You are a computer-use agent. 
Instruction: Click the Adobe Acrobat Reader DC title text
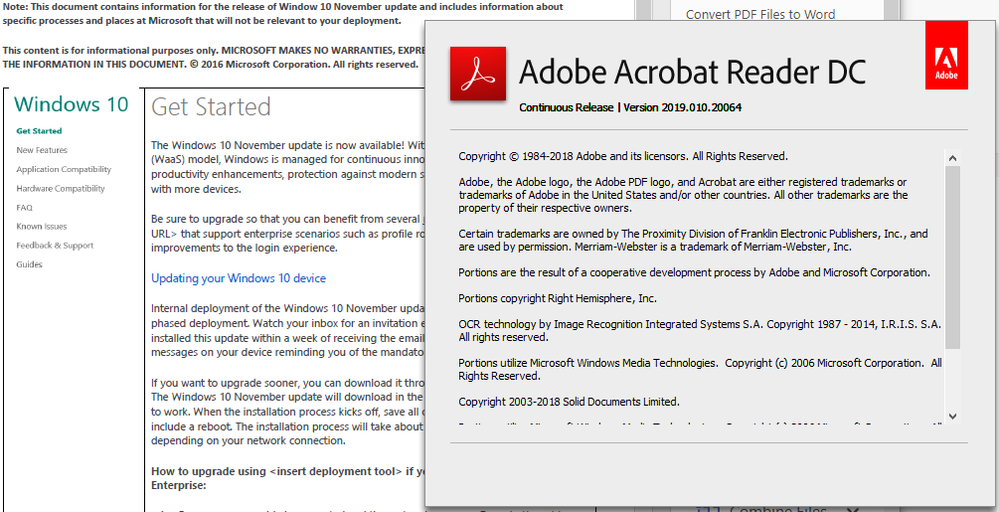pos(692,71)
